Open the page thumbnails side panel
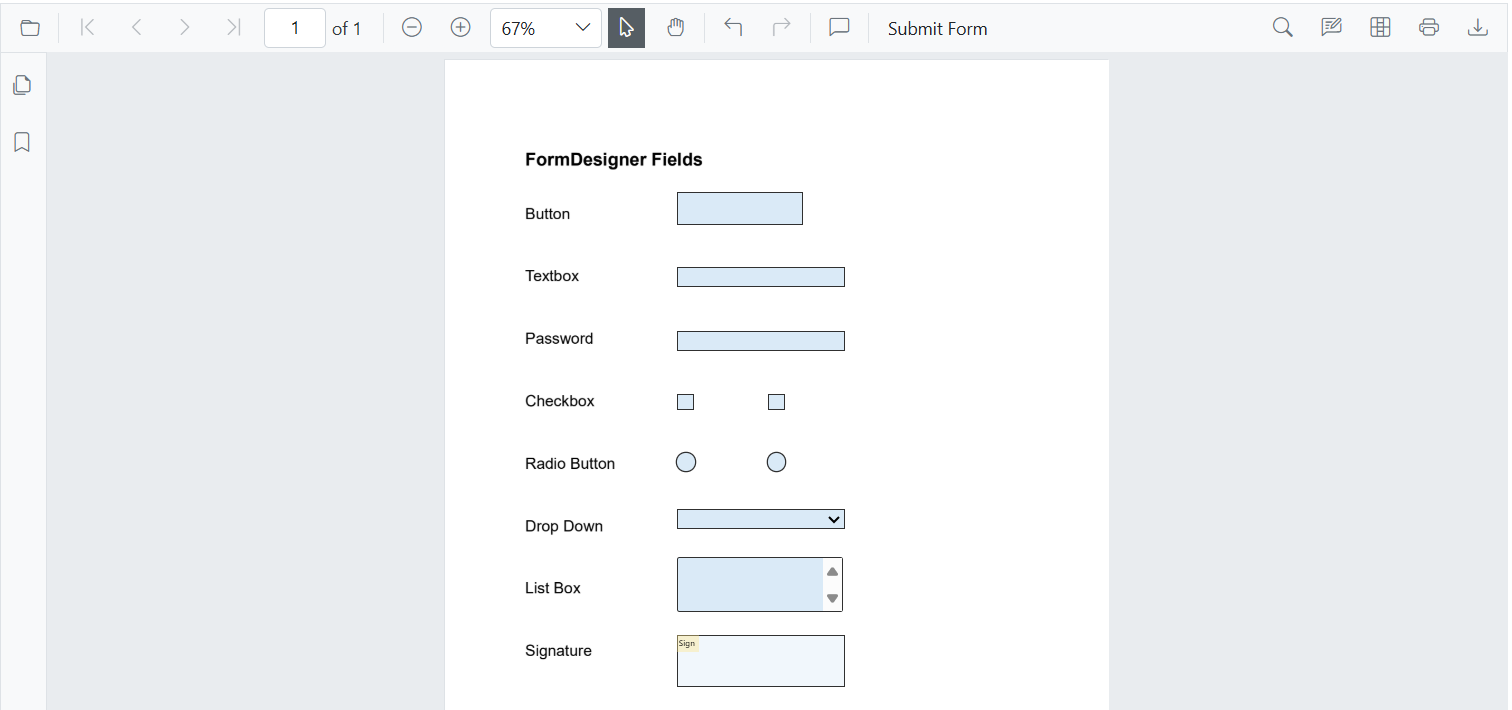The width and height of the screenshot is (1512, 710). coord(22,85)
